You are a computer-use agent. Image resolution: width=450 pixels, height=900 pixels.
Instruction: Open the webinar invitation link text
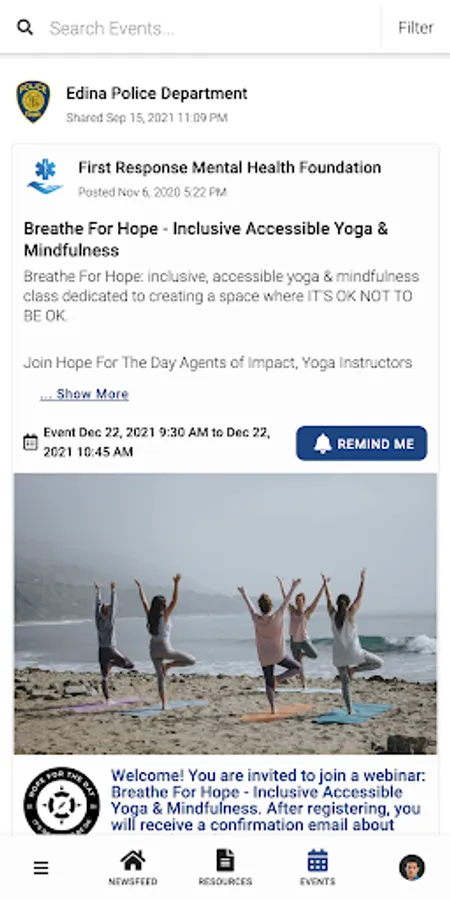click(269, 801)
